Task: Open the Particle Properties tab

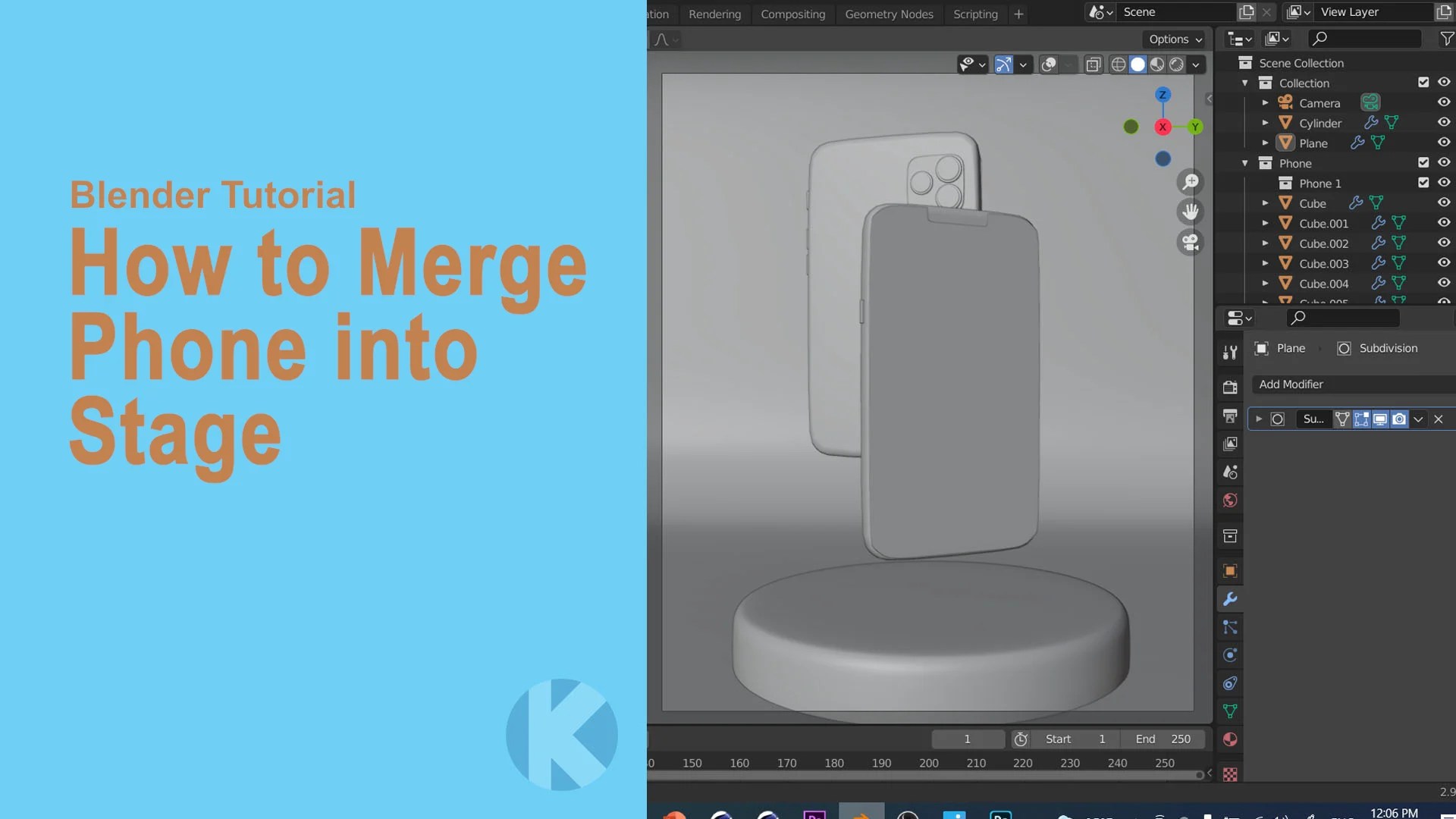Action: (1229, 627)
